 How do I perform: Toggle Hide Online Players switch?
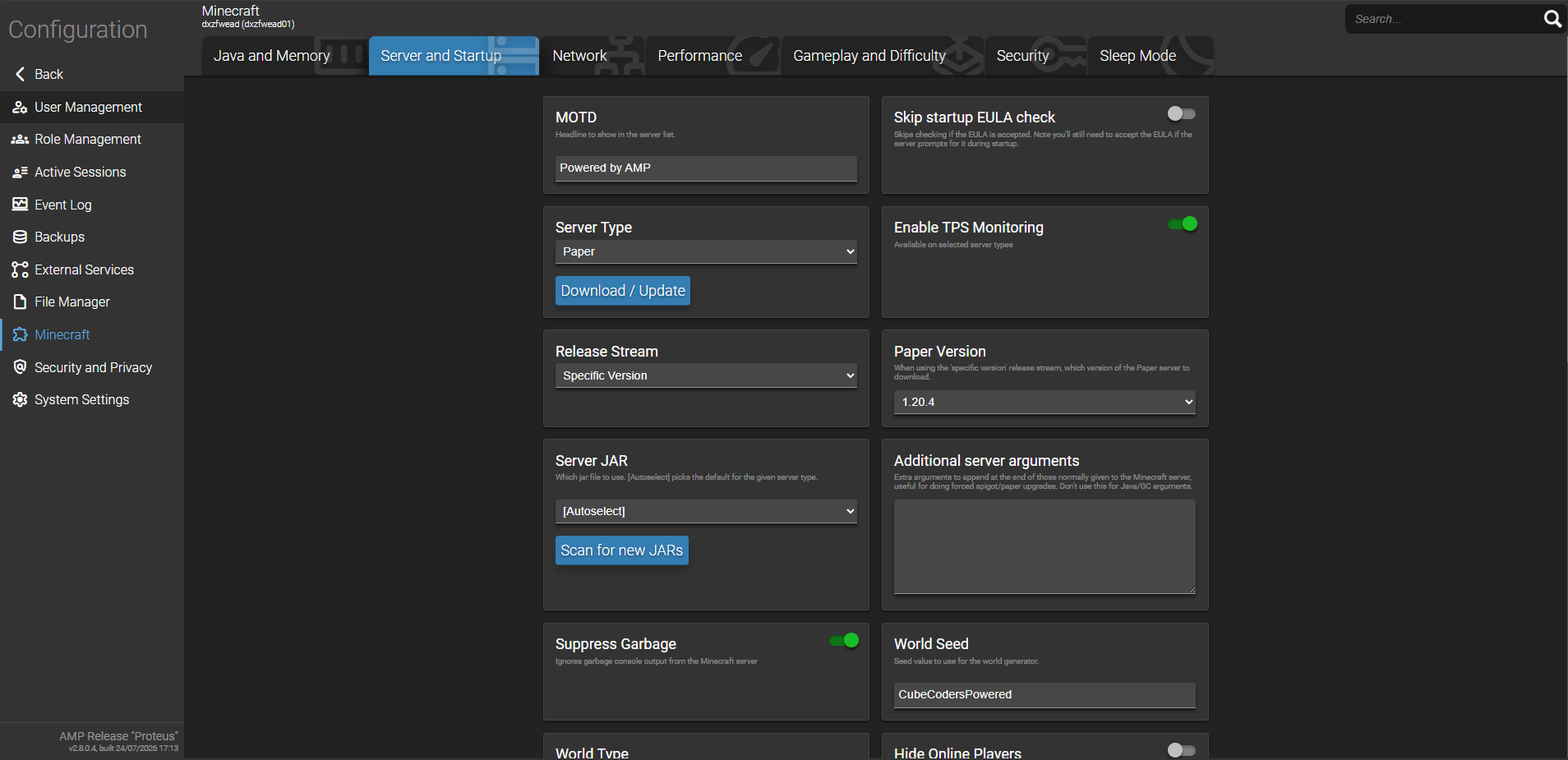click(x=1182, y=750)
